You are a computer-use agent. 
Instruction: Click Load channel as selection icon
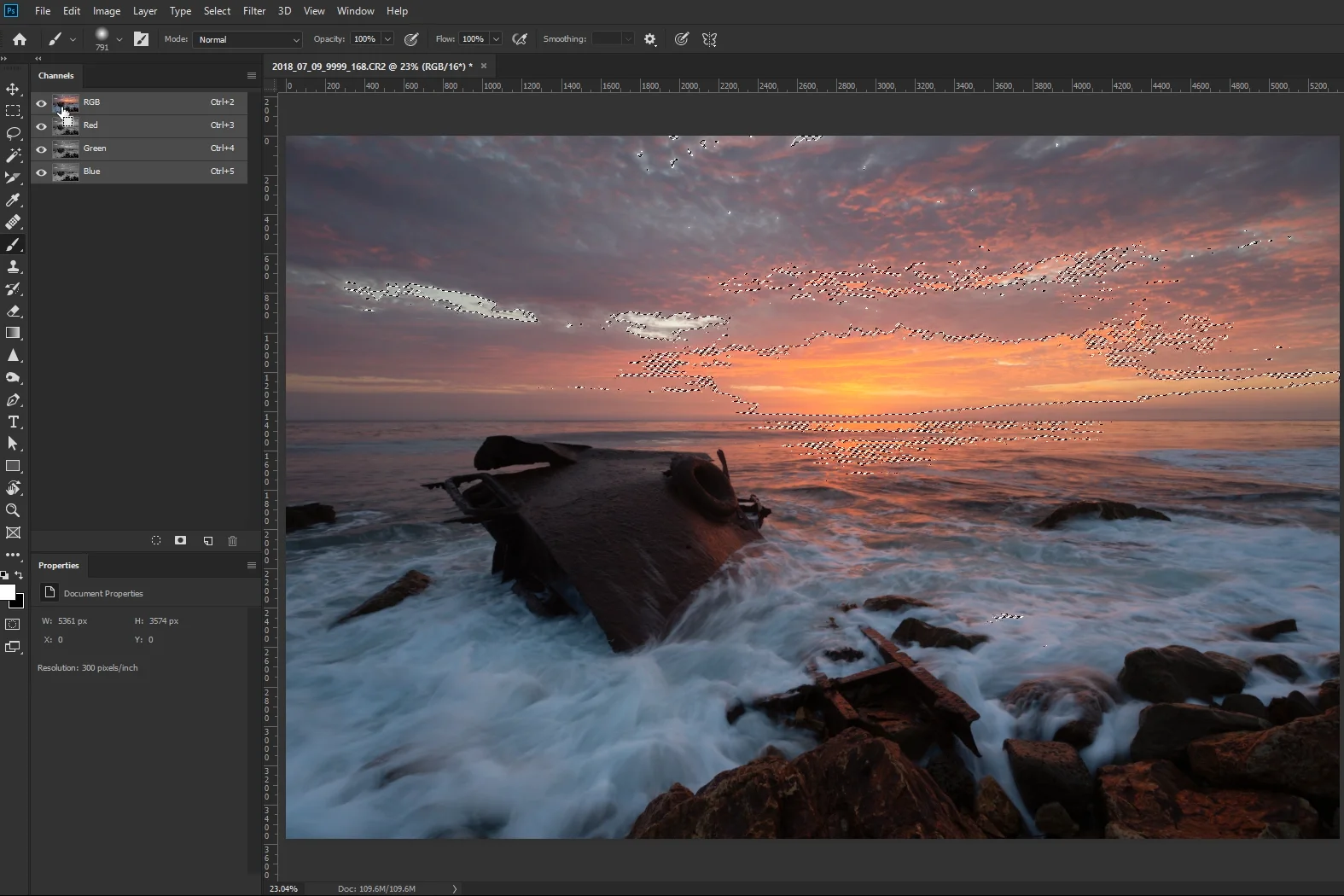click(156, 541)
